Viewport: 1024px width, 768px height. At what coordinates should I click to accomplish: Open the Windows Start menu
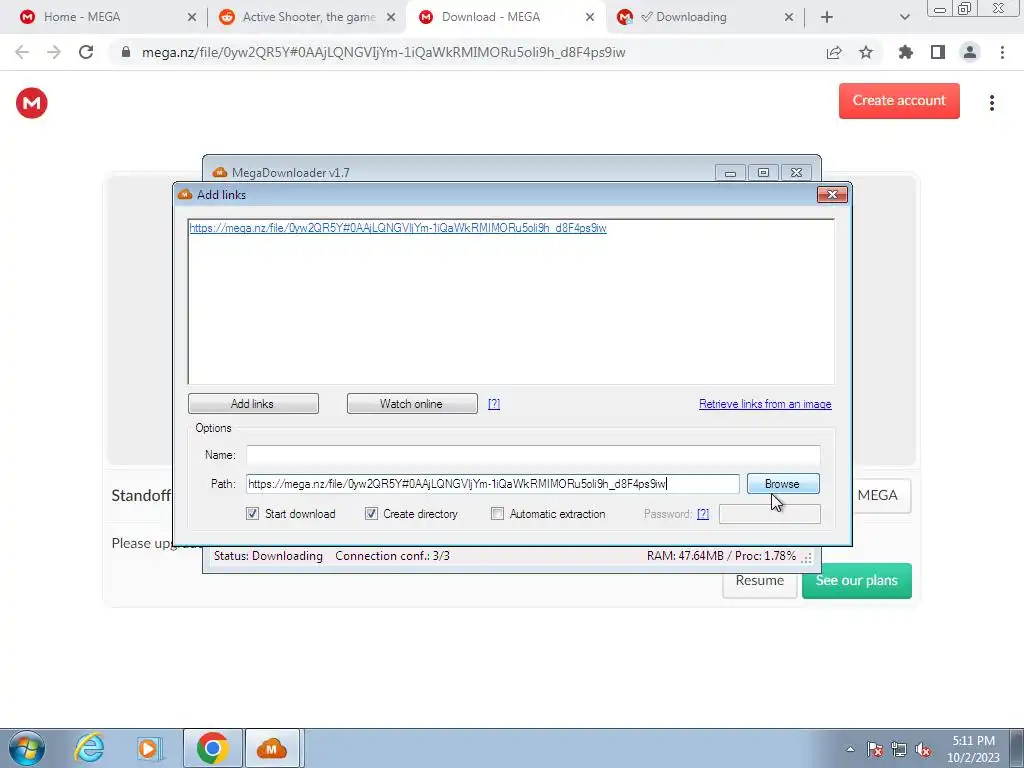pyautogui.click(x=27, y=748)
